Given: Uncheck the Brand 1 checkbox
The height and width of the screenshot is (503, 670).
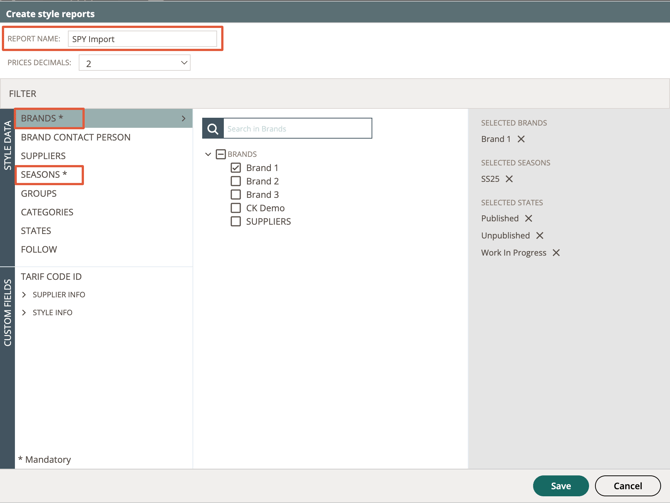Looking at the screenshot, I should coord(235,168).
